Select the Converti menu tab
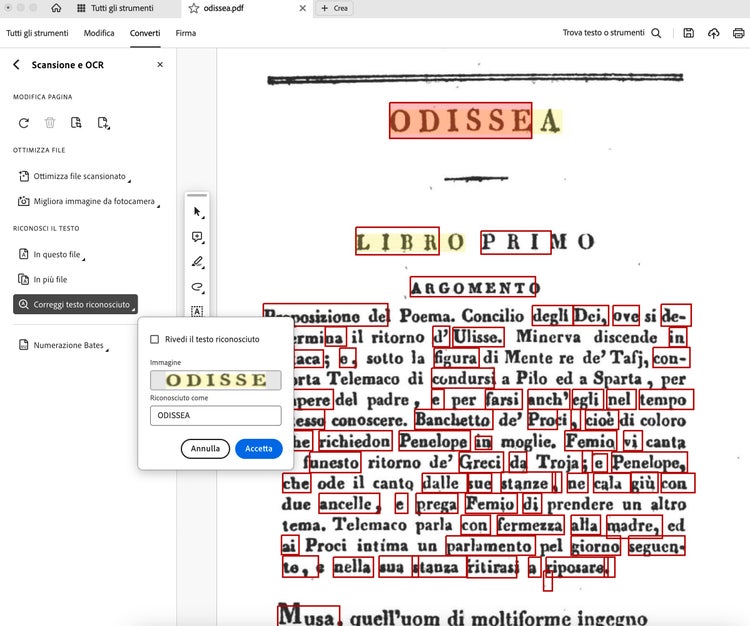Image resolution: width=750 pixels, height=626 pixels. 145,33
